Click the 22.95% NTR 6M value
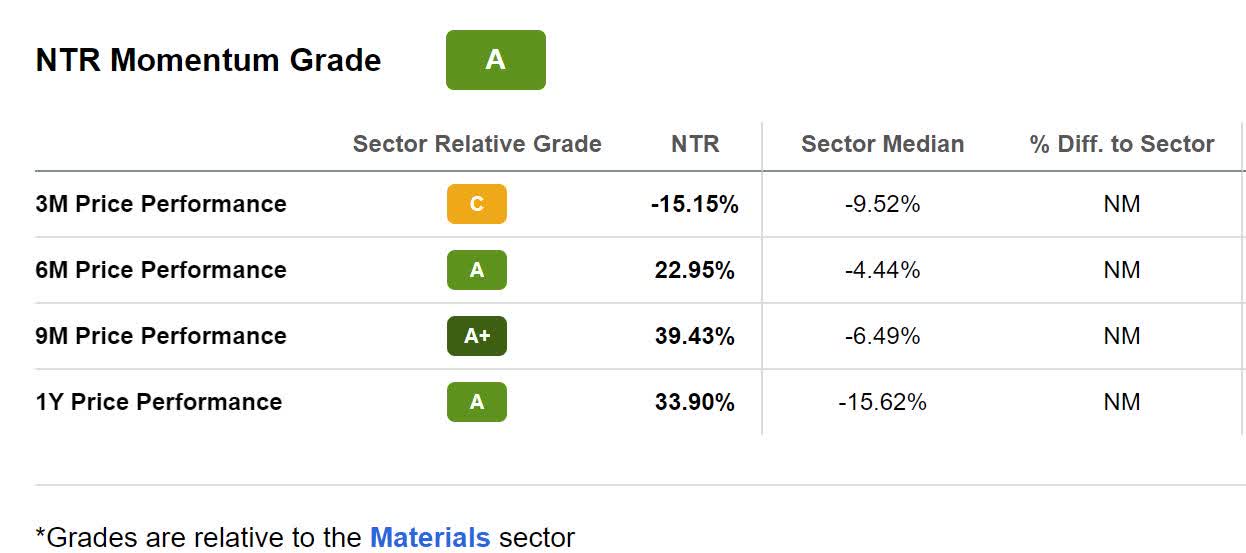Viewport: 1246px width, 553px height. 694,270
